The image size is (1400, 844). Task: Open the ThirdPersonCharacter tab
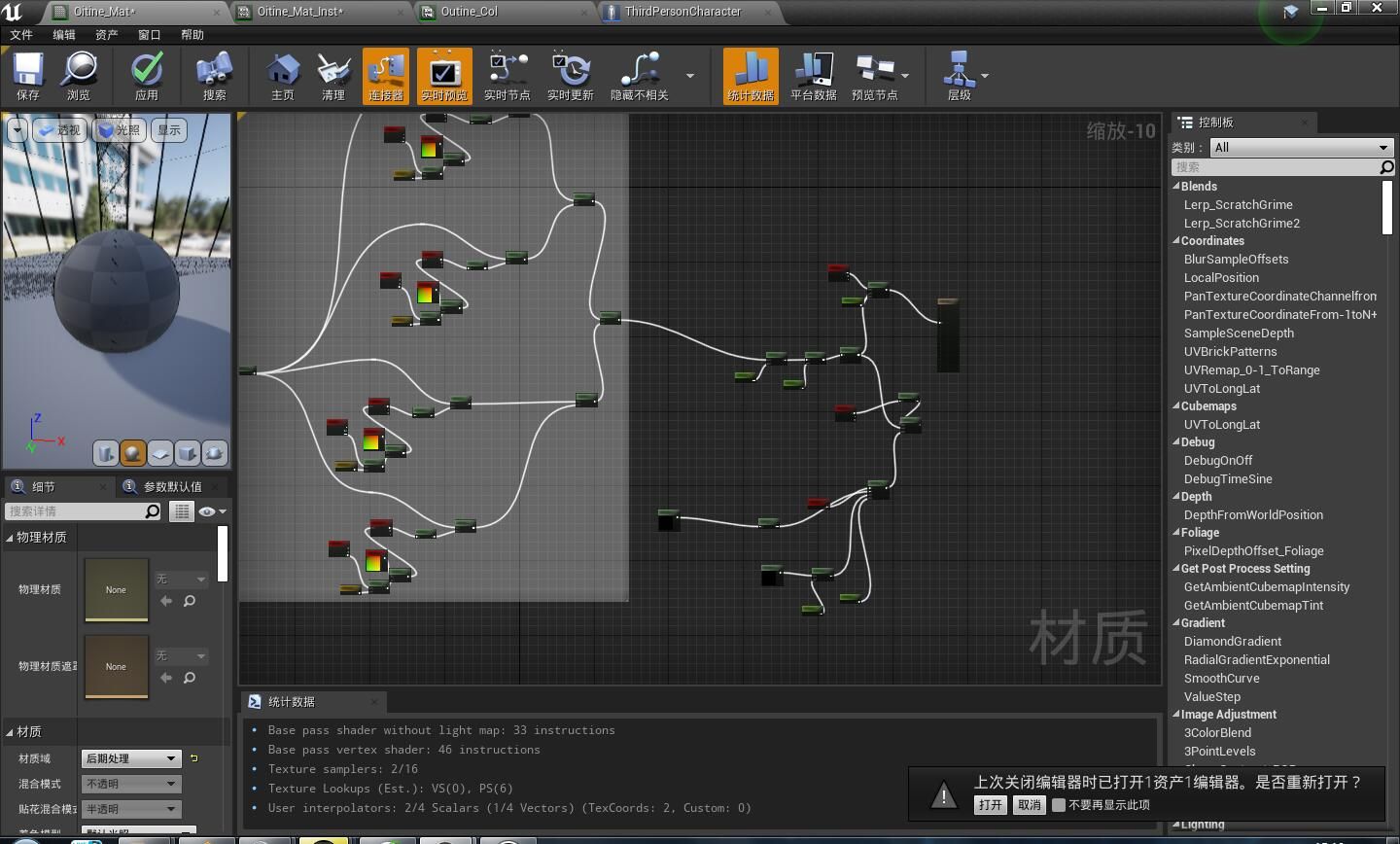(682, 12)
